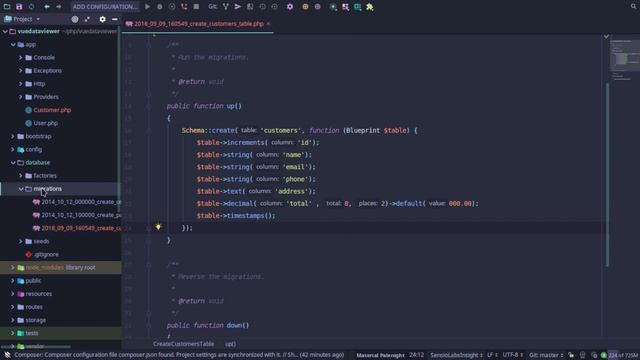Click the pink toolbar icon beside teal search

tap(345, 7)
